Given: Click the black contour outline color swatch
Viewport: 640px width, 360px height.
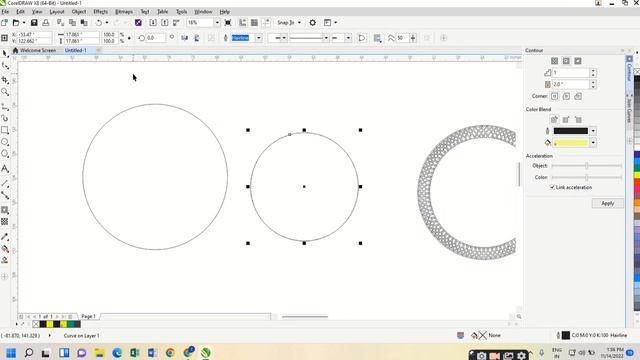Looking at the screenshot, I should click(x=571, y=131).
